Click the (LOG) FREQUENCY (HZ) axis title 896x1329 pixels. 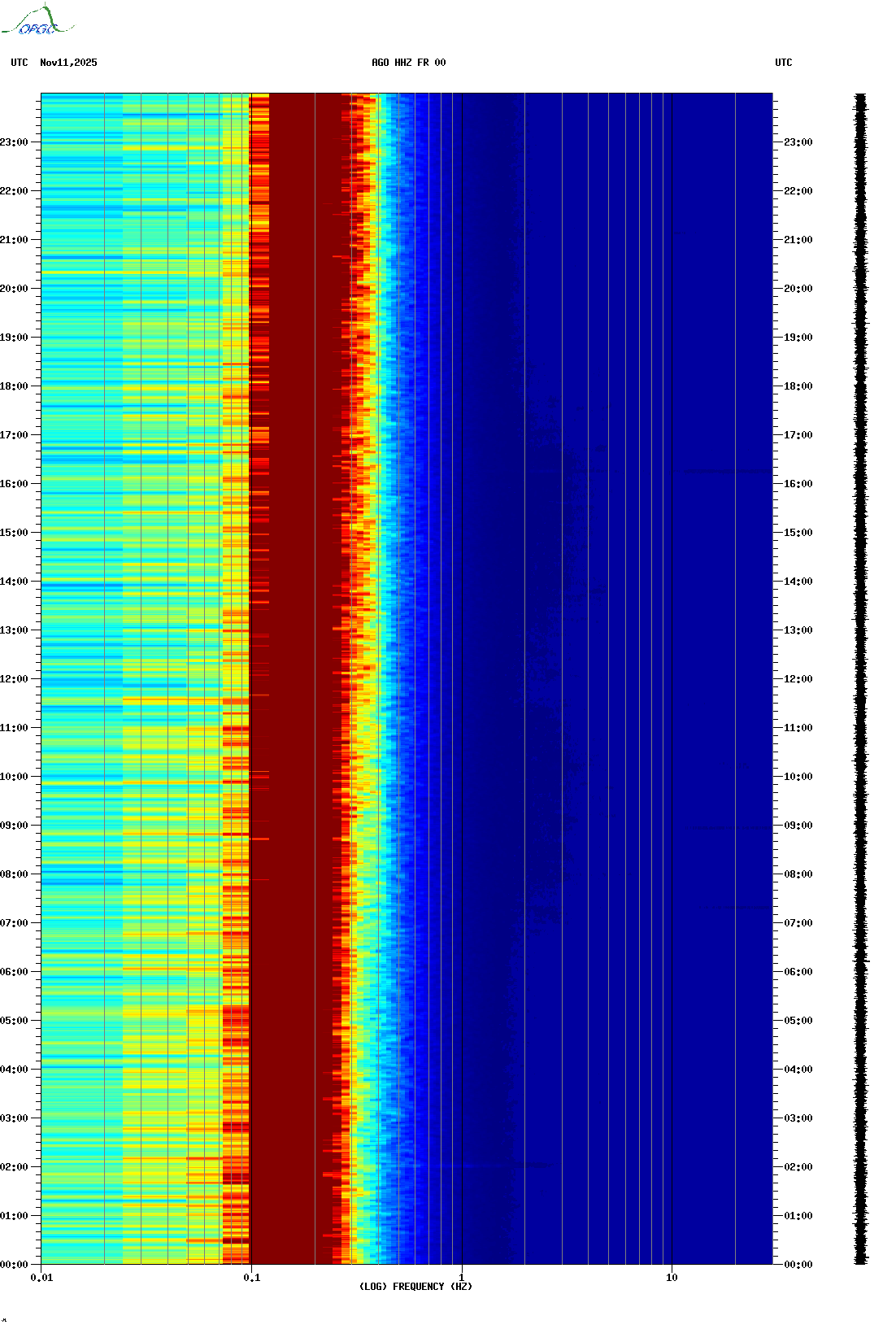point(415,1287)
